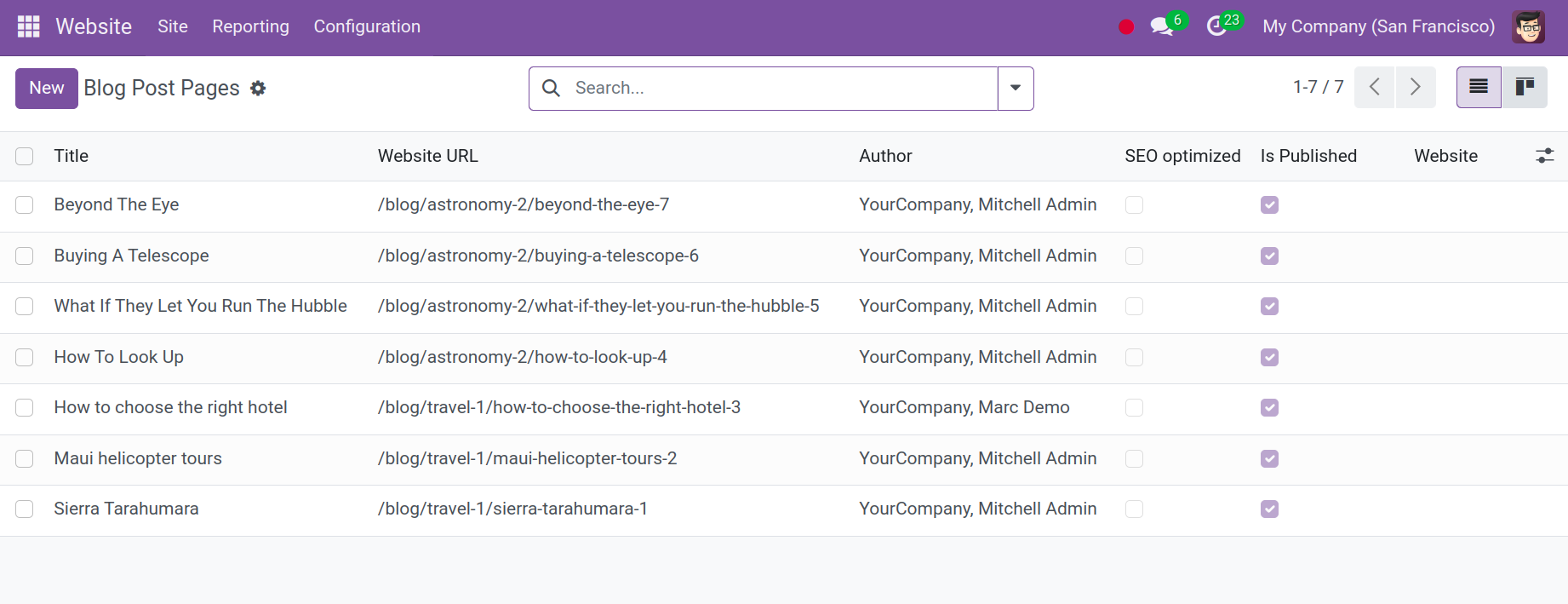The width and height of the screenshot is (1568, 604).
Task: Open the activities clock icon
Action: click(1216, 26)
